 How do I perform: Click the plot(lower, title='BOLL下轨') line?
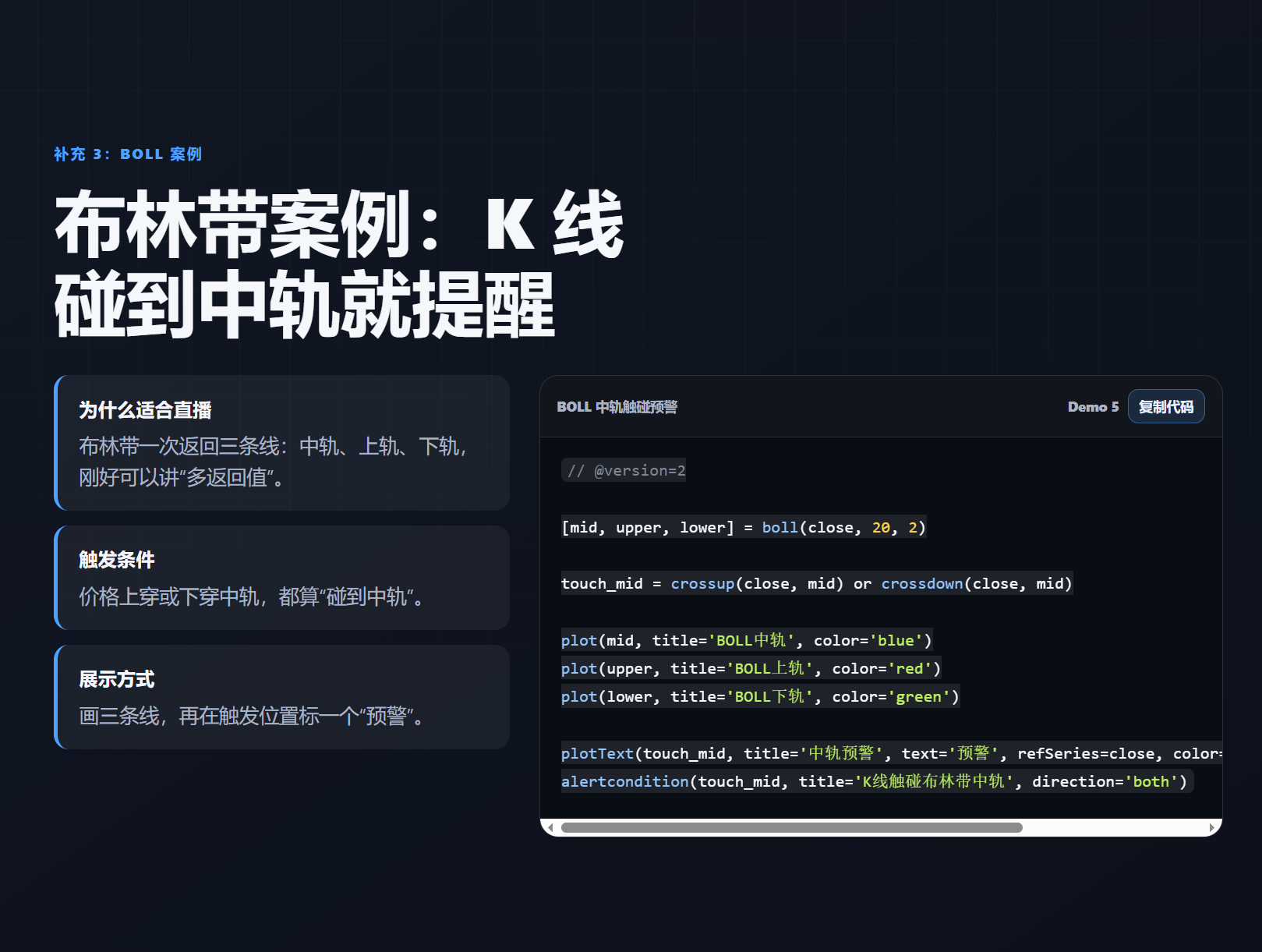tap(761, 696)
